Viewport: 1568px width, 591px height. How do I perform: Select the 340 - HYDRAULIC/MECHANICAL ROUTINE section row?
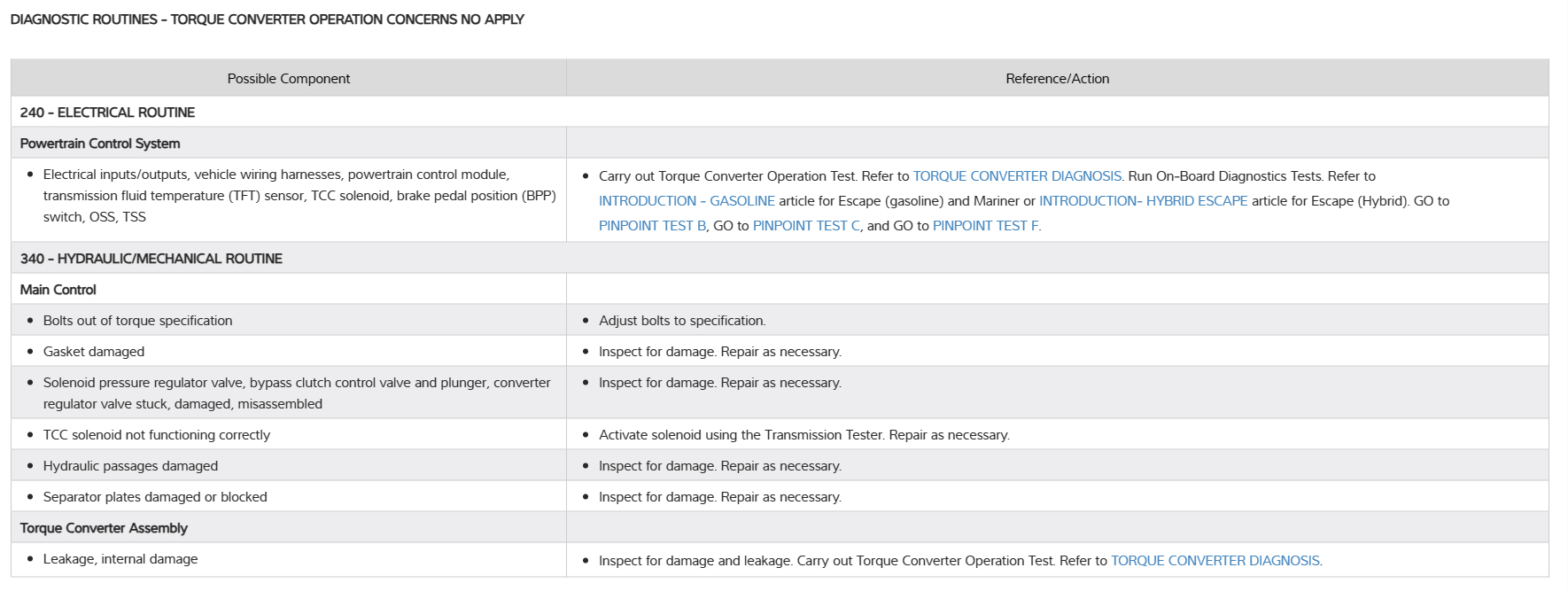(151, 259)
